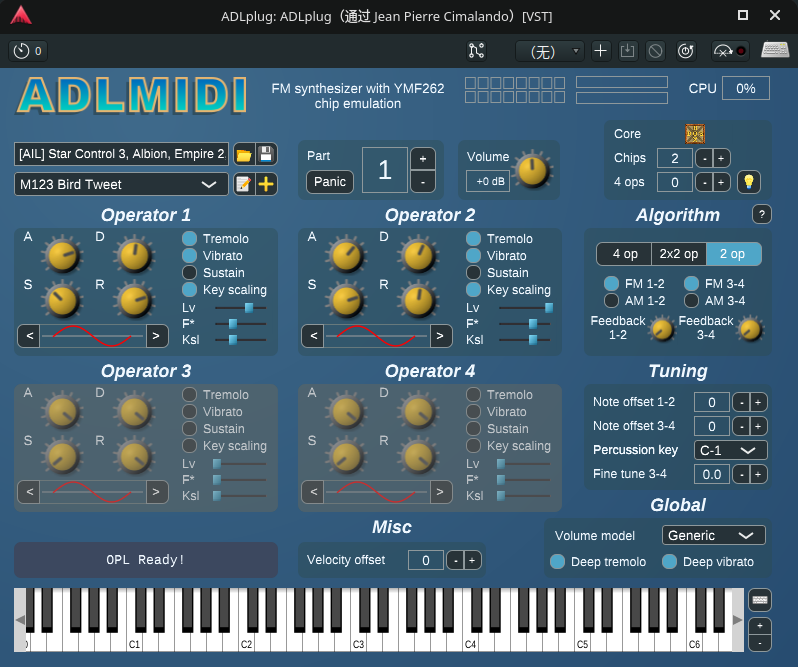This screenshot has height=667, width=798.
Task: Click the Operator 1 Attack knob
Action: [62, 255]
